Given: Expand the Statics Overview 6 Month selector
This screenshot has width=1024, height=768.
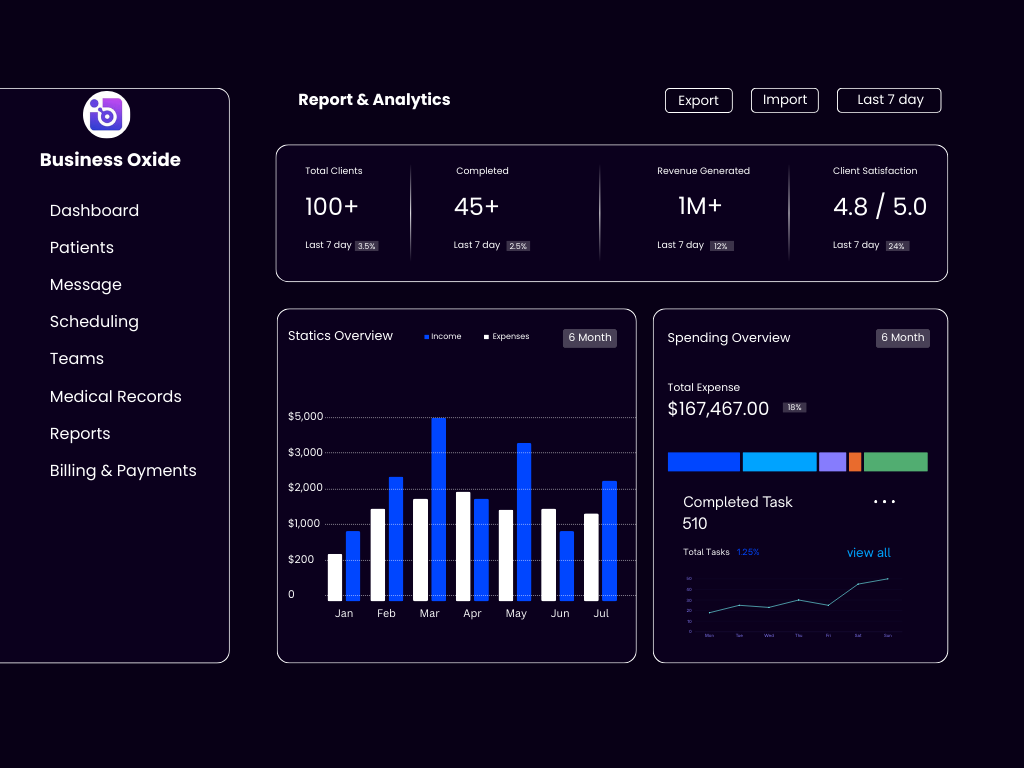Looking at the screenshot, I should coord(589,338).
